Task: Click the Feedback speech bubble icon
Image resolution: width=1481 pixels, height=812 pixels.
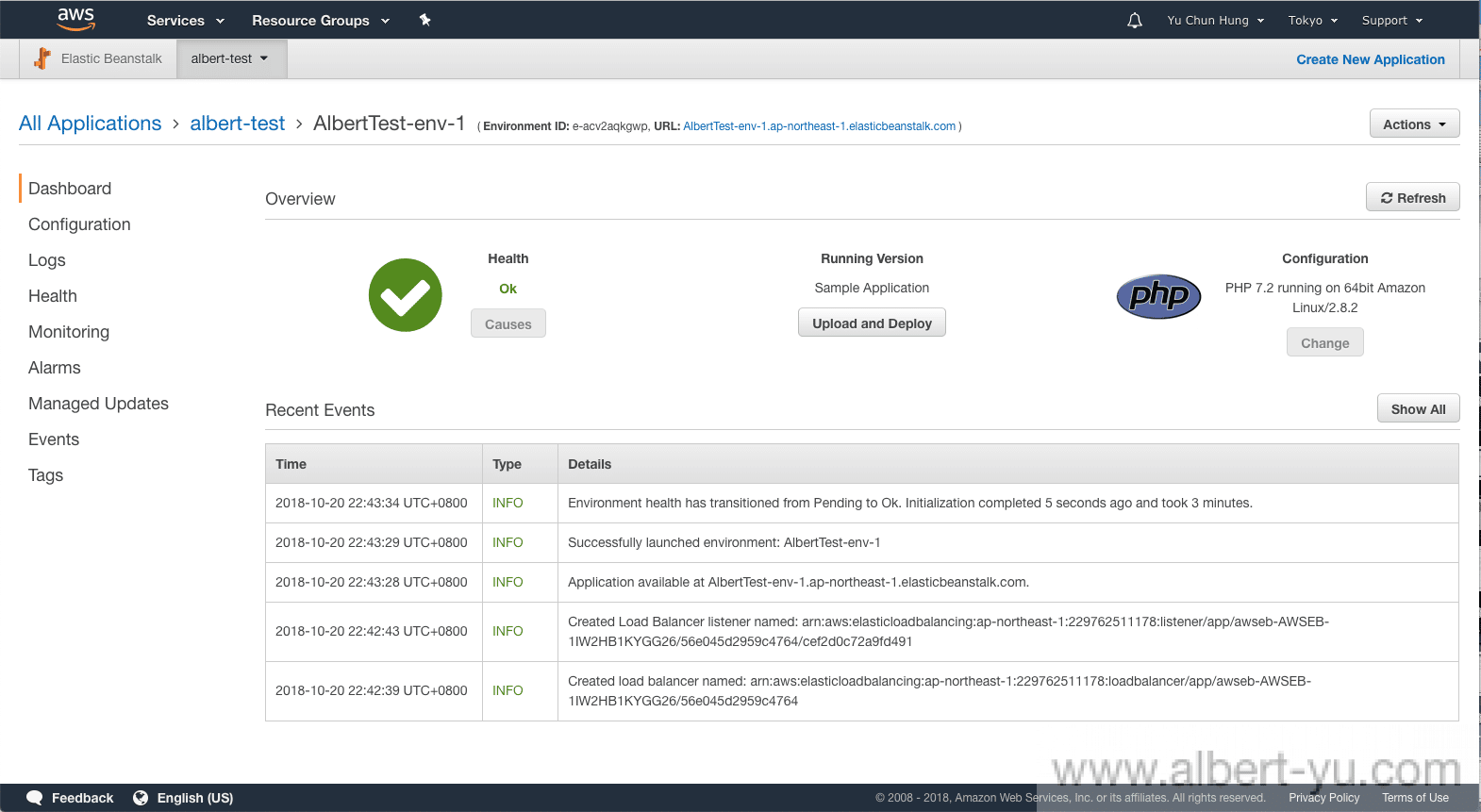Action: click(x=35, y=798)
